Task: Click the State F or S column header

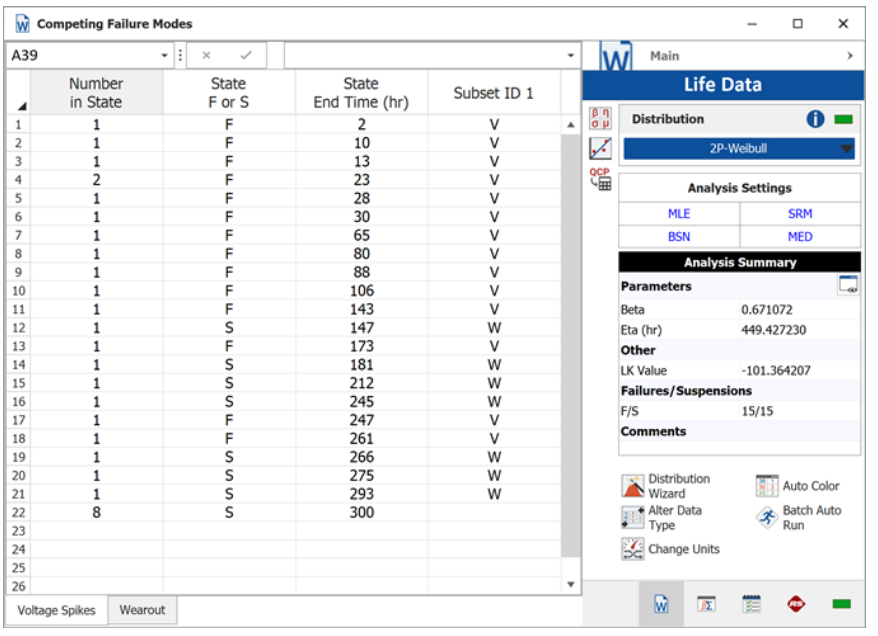Action: click(229, 92)
